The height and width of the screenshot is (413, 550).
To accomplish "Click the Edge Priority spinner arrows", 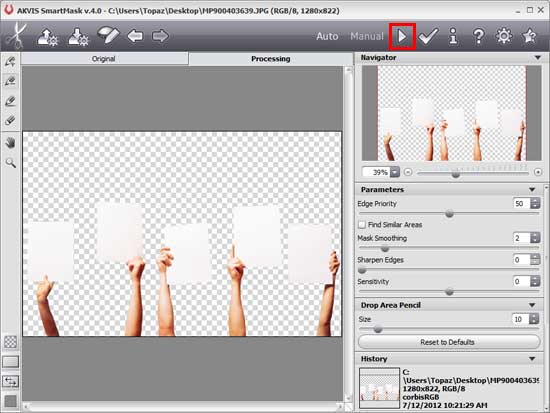I will [535, 204].
